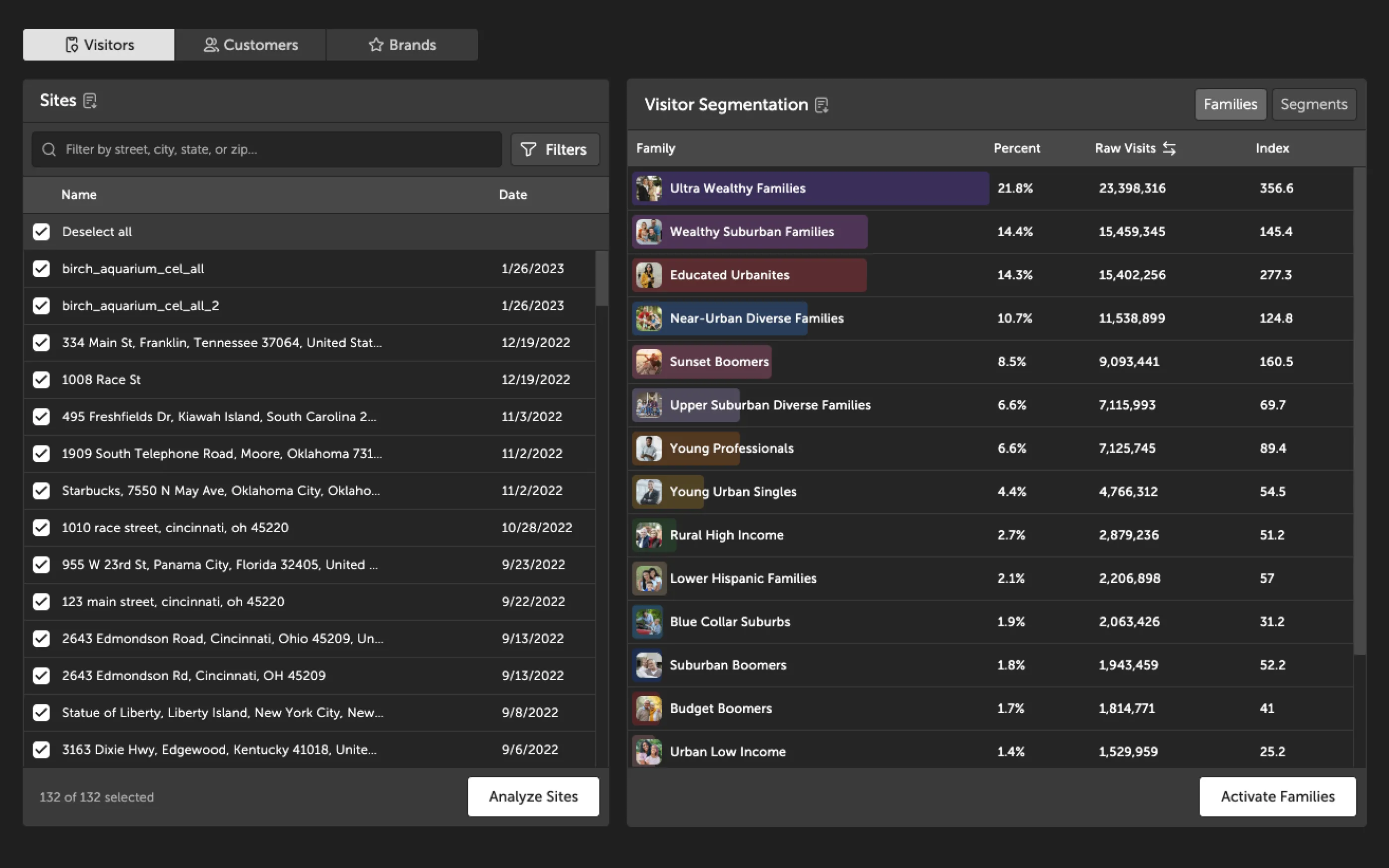1389x868 pixels.
Task: Click the Budget Boomers thumbnail image
Action: point(648,708)
